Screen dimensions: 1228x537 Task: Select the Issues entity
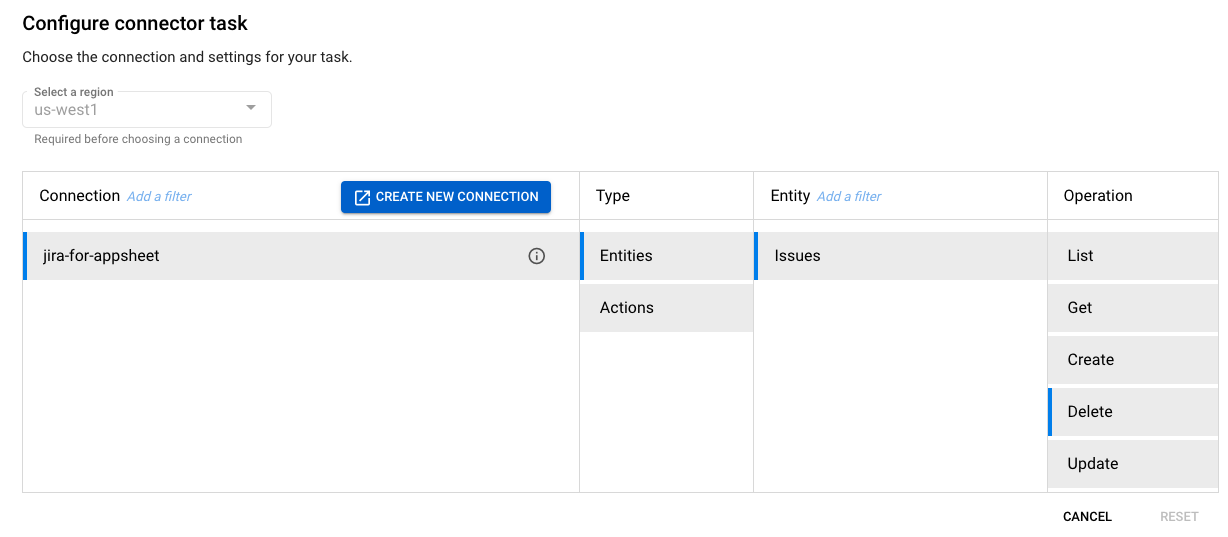click(x=797, y=256)
